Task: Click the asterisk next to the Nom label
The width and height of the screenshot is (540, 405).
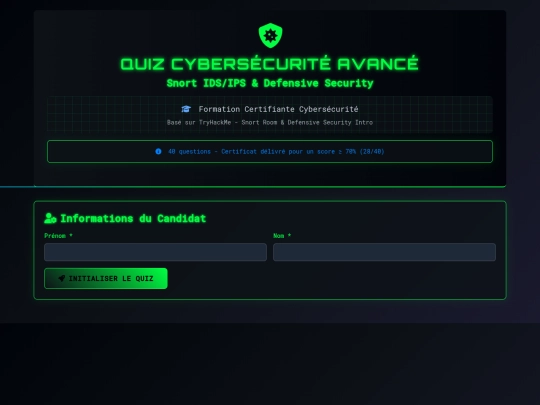Action: click(289, 235)
